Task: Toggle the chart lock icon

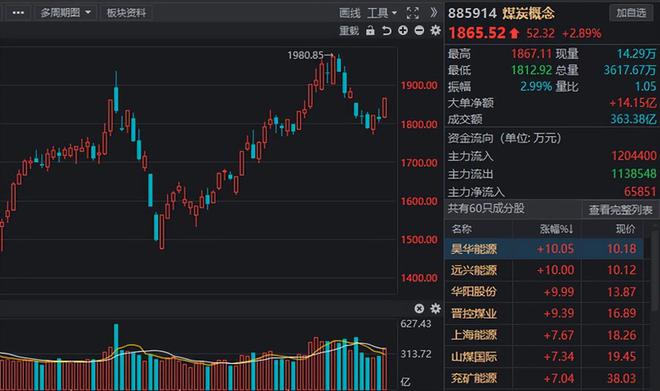Action: pos(370,30)
